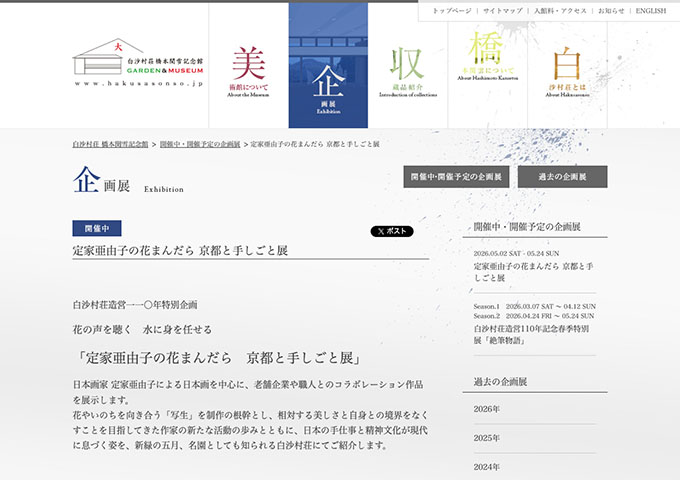Screen dimensions: 680x480
Task: Open sidebar exhibition 絶筆物語
Action: pos(531,334)
